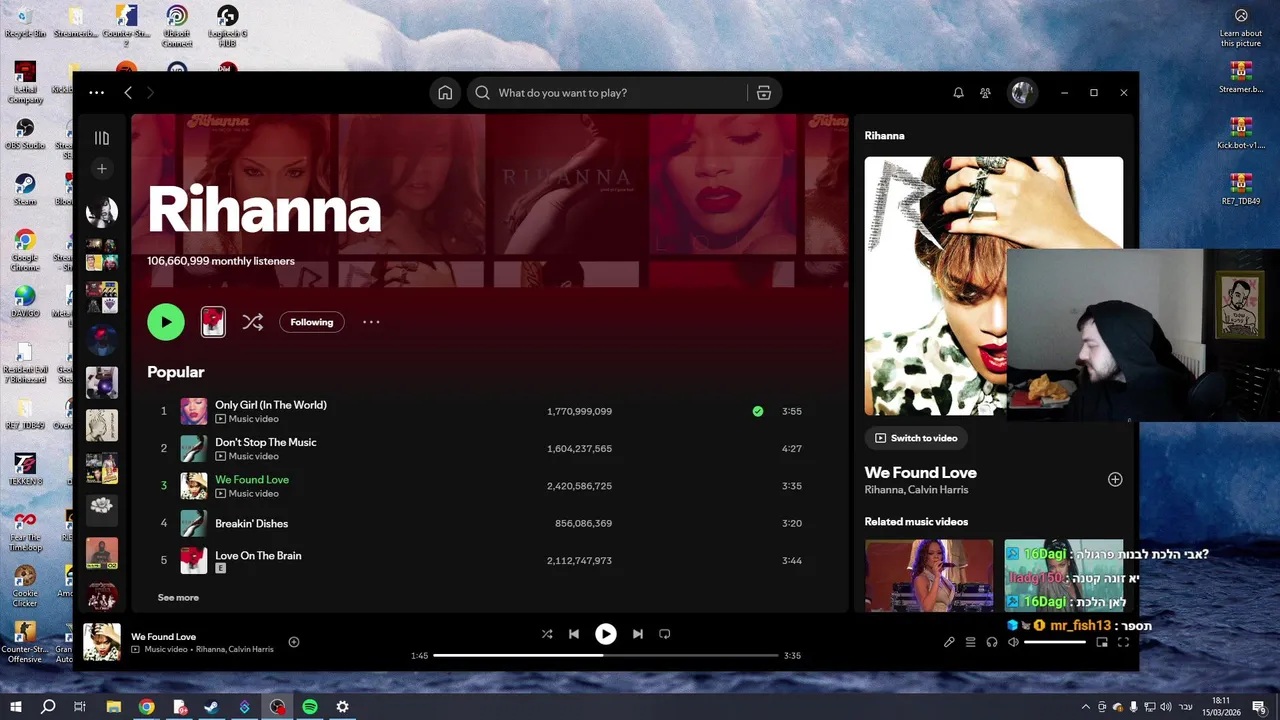Open the Browse icon in search bar
Image resolution: width=1280 pixels, height=720 pixels.
tap(764, 93)
